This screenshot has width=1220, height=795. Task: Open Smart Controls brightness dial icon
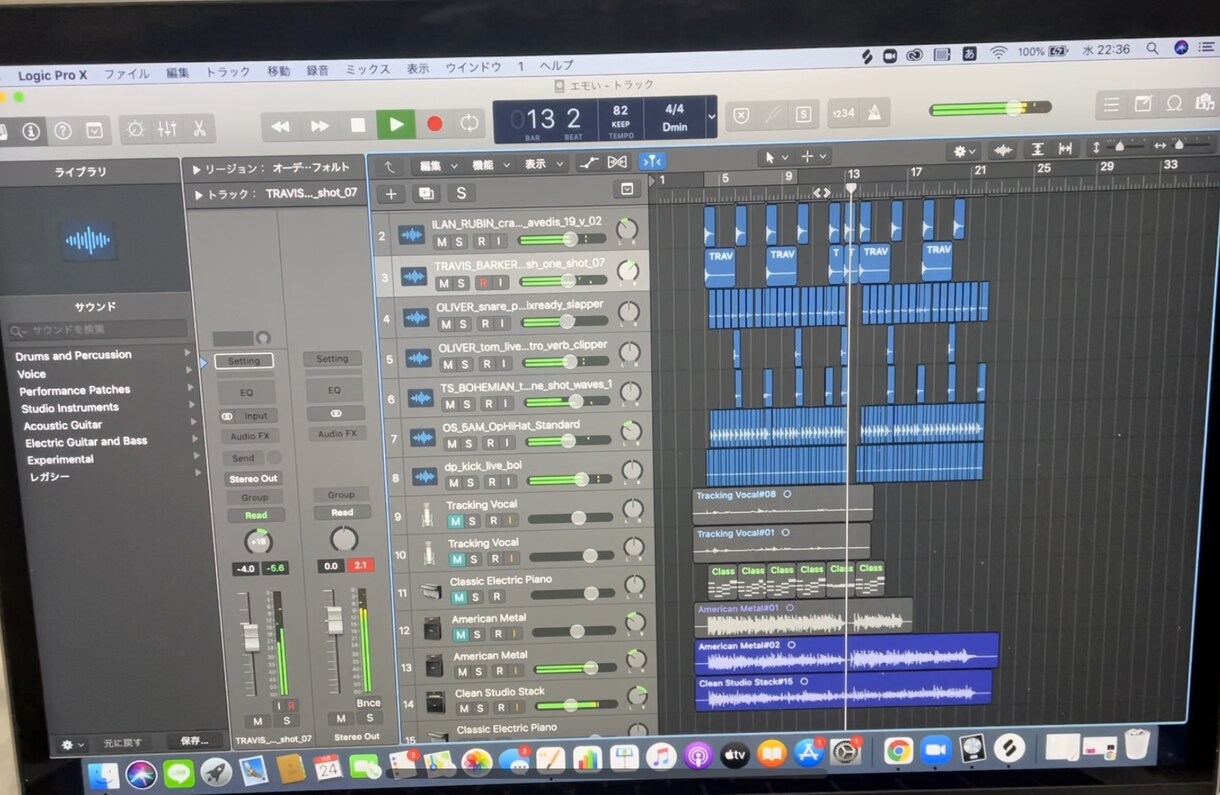coord(135,129)
